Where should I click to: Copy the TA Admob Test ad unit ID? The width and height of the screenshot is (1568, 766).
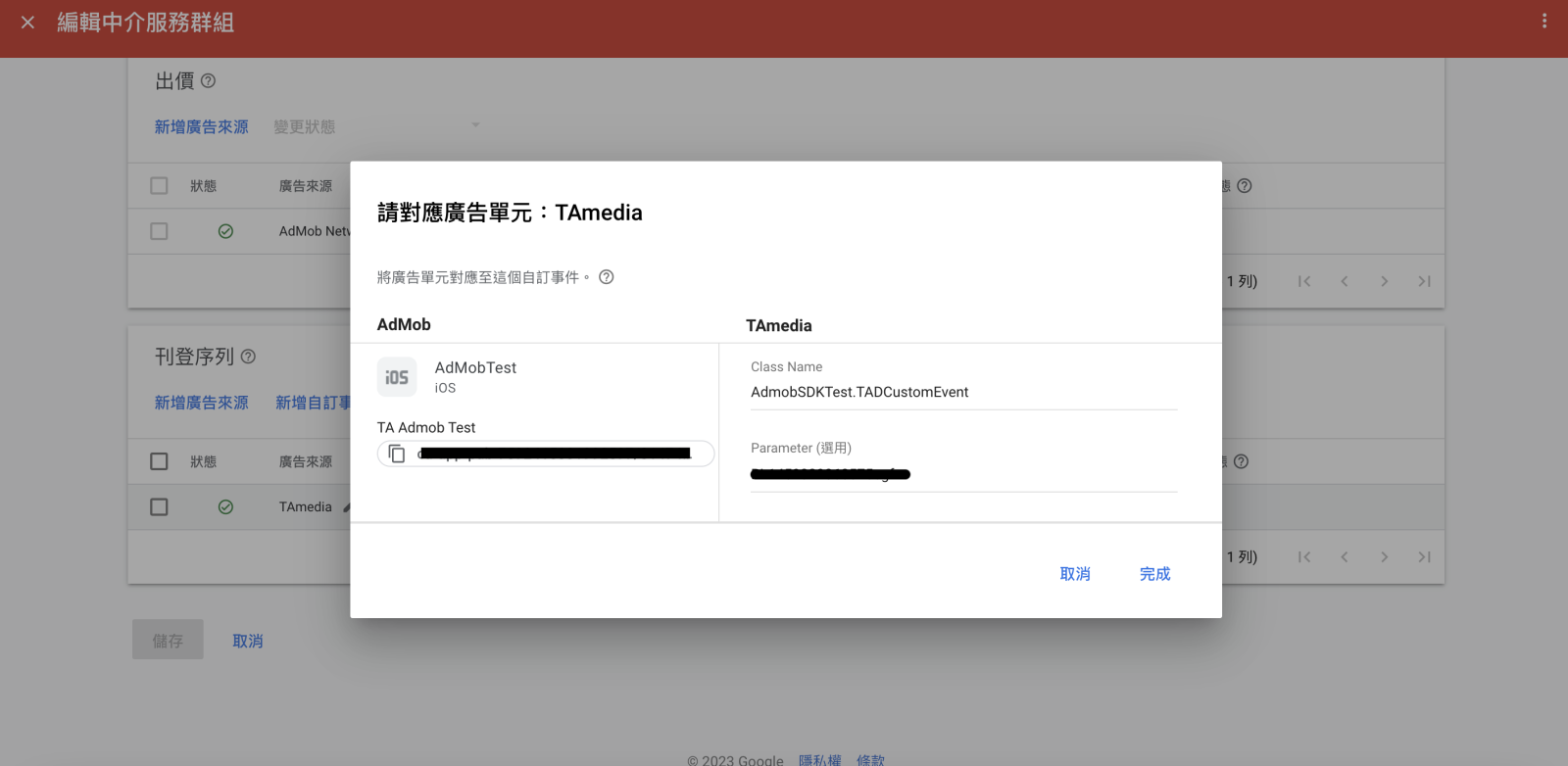tap(397, 454)
